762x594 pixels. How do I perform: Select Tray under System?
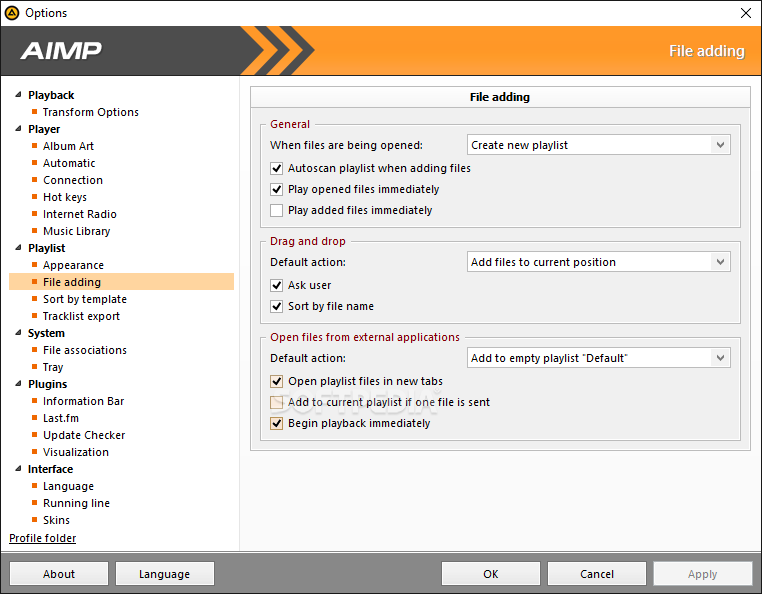53,367
